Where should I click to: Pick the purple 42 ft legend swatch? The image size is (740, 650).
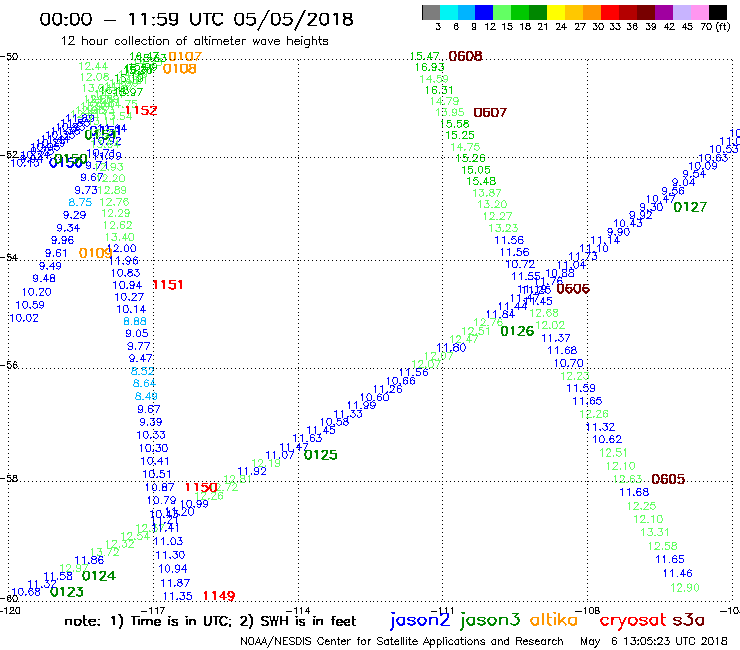click(x=664, y=12)
